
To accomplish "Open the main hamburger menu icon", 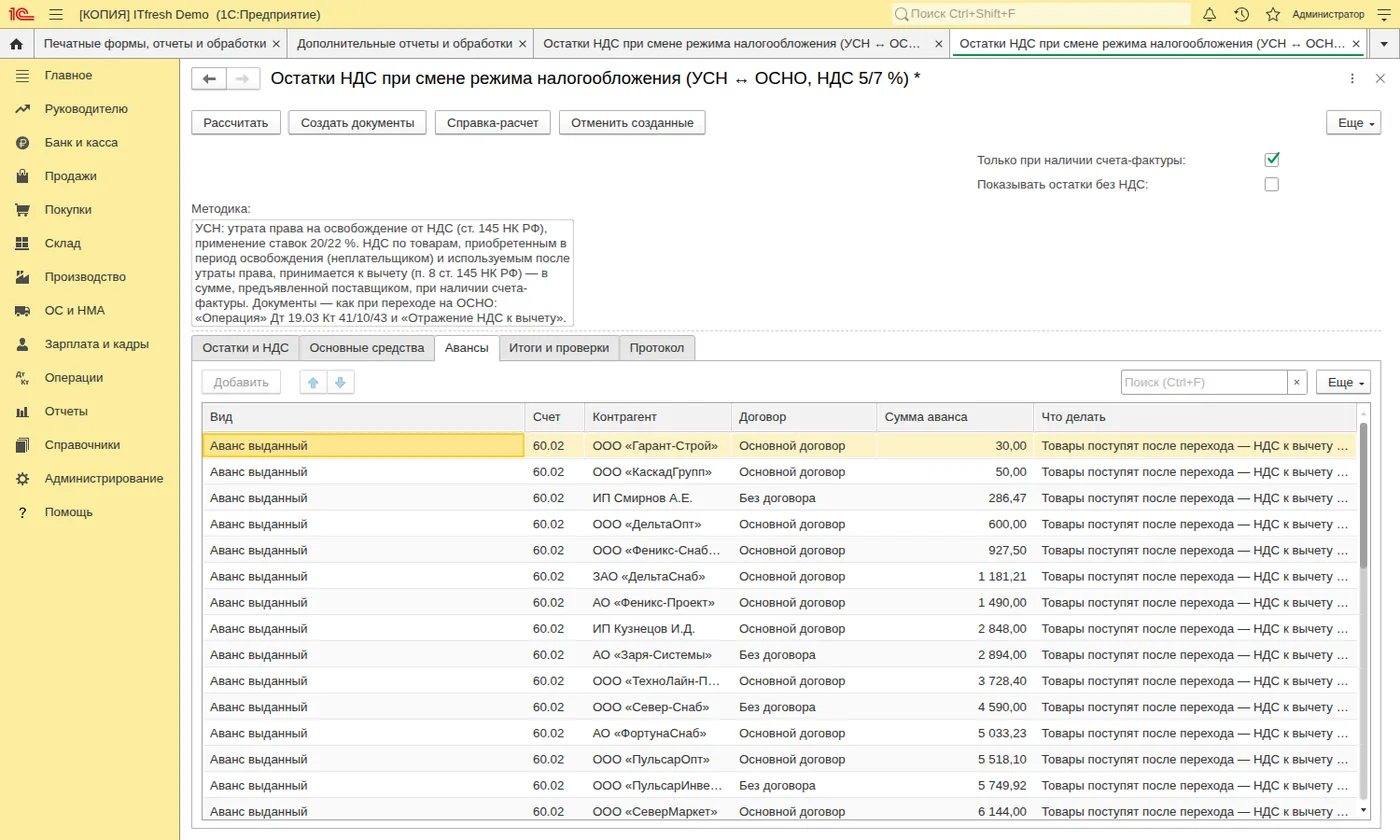I will [55, 14].
